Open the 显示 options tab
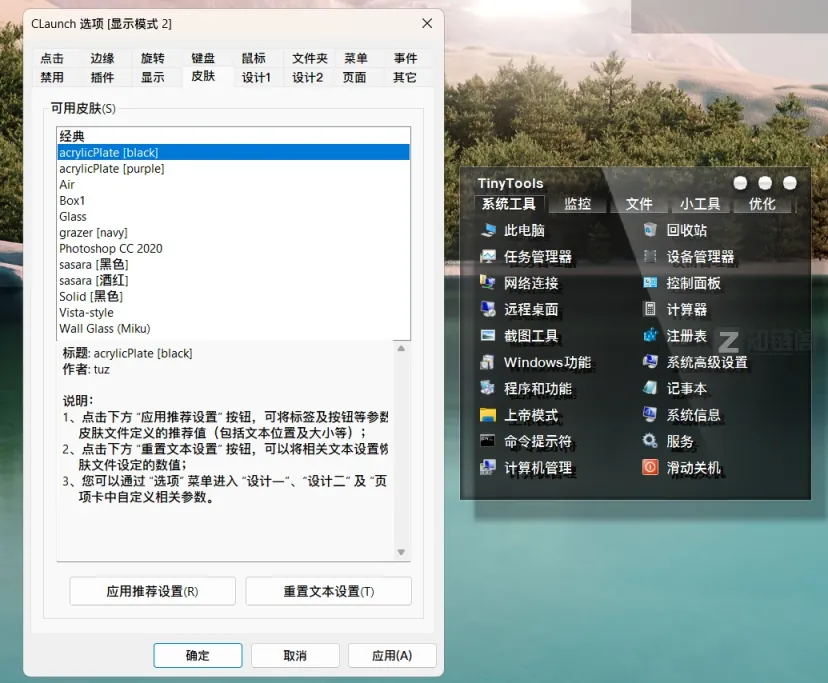Screen dimensions: 828x683 [153, 77]
